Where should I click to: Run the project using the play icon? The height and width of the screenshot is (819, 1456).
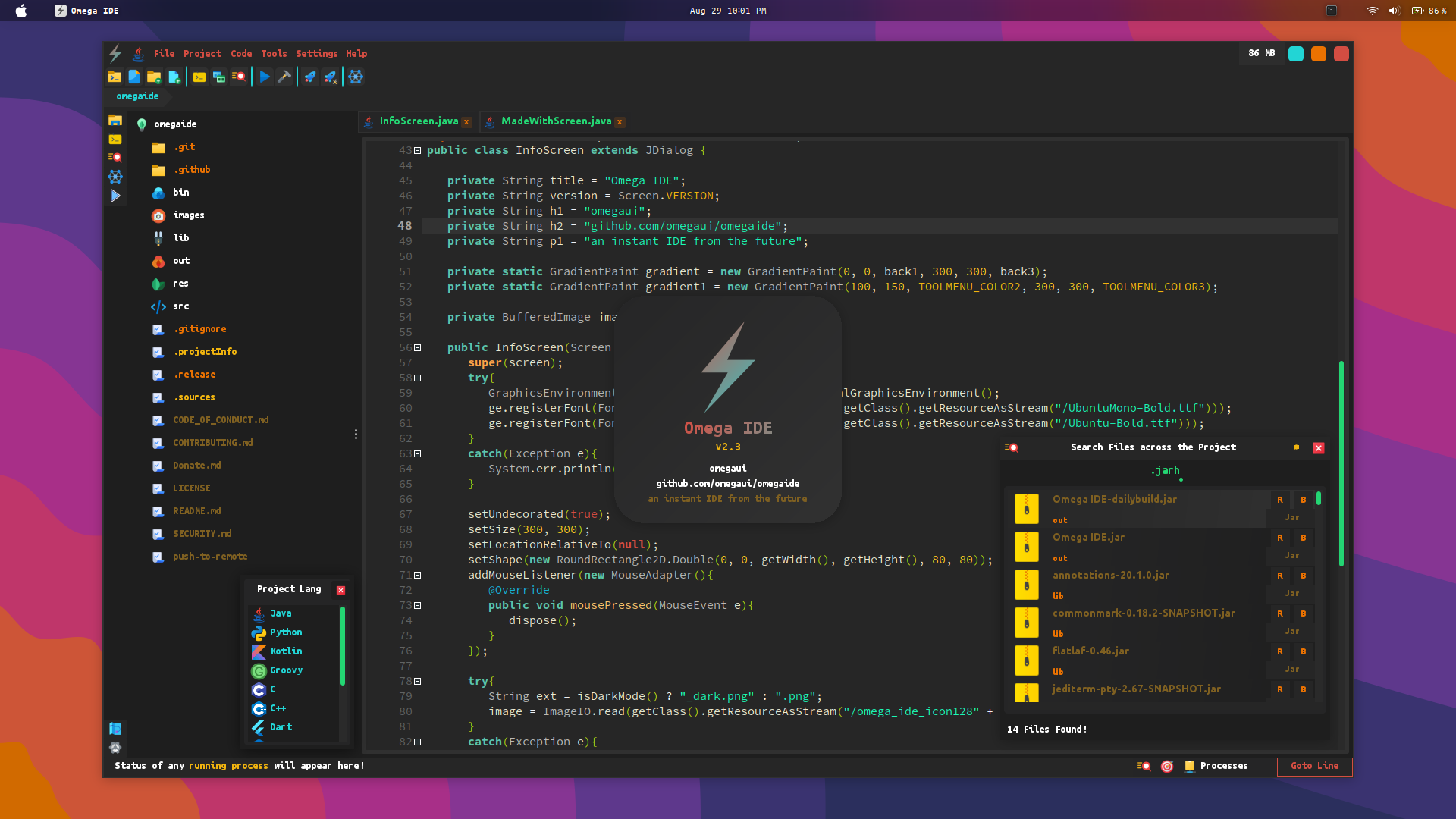click(265, 77)
